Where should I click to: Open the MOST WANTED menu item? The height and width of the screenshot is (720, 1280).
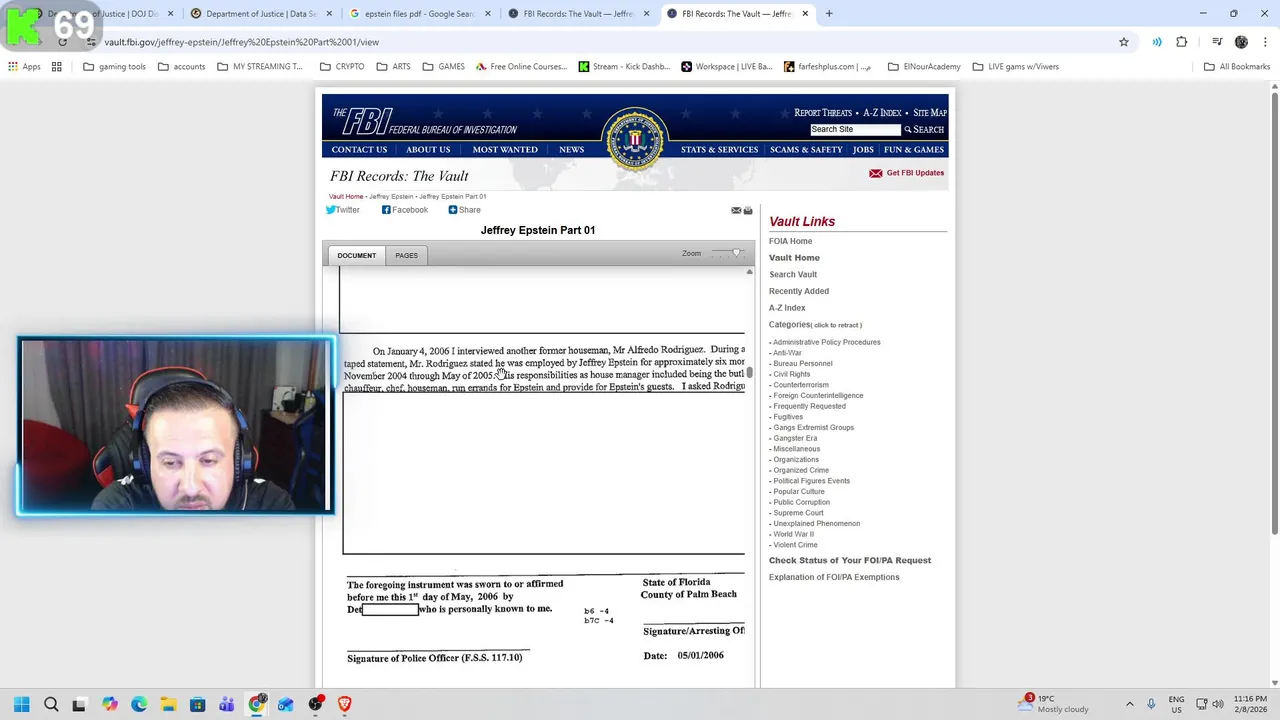[505, 150]
